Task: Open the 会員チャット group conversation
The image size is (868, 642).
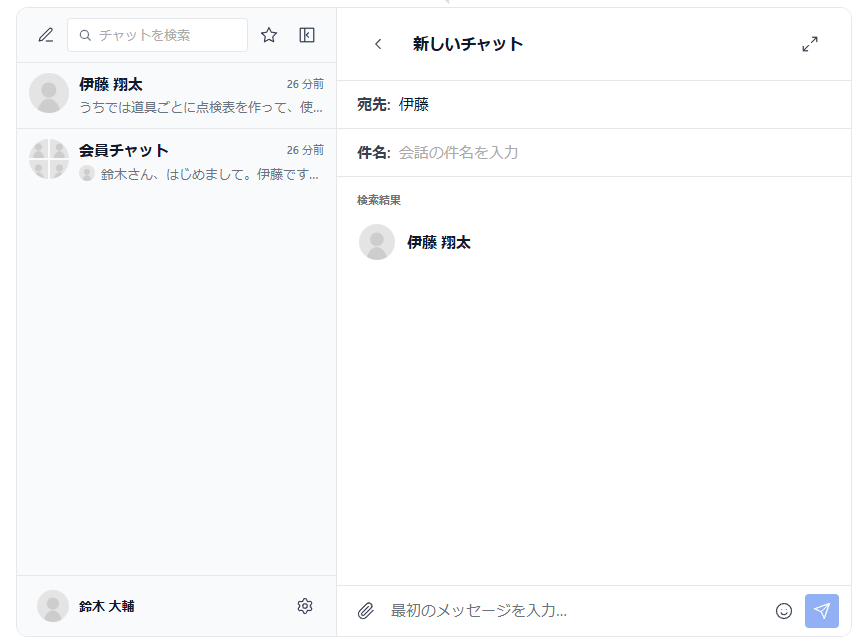Action: click(x=177, y=161)
